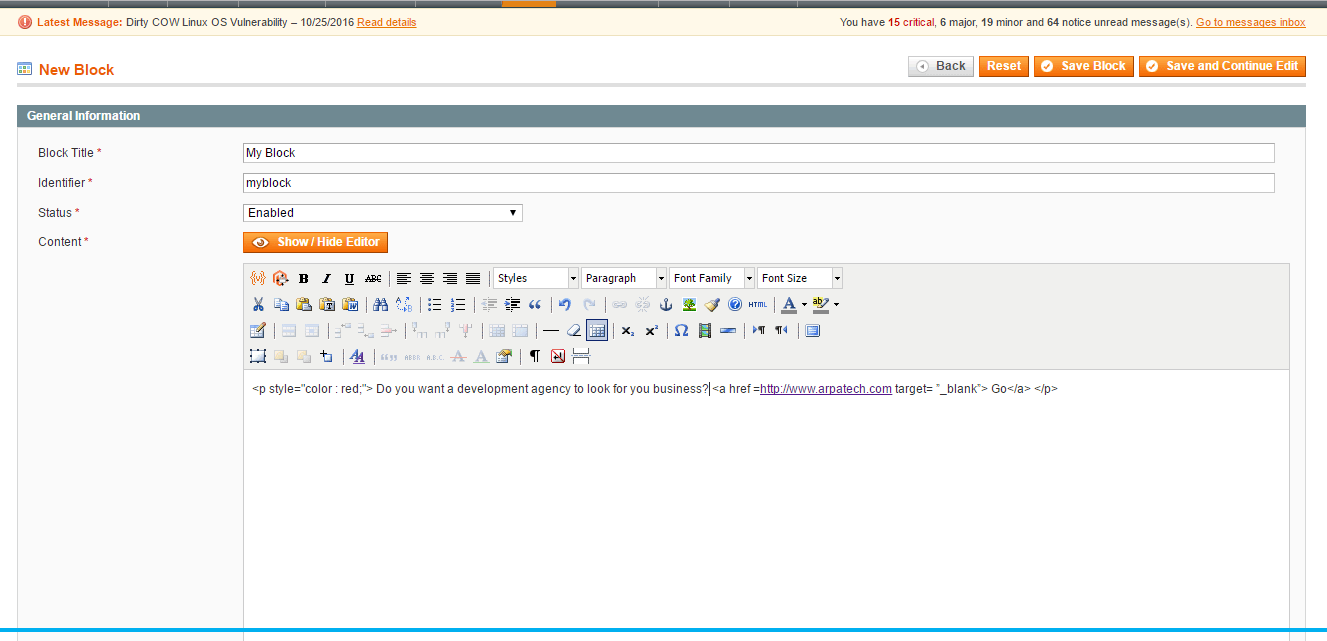
Task: Click the Insert Widget icon
Action: pos(257,279)
